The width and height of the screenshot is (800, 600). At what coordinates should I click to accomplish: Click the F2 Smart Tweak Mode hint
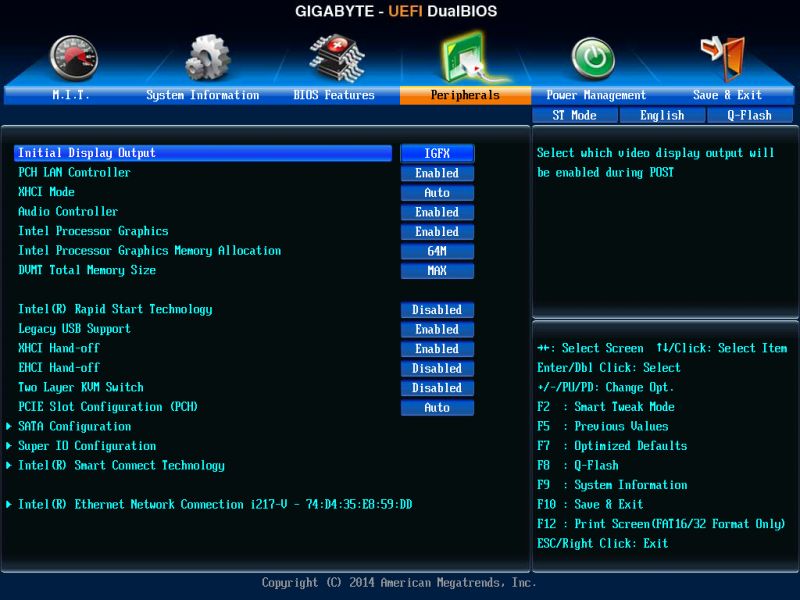pyautogui.click(x=606, y=407)
